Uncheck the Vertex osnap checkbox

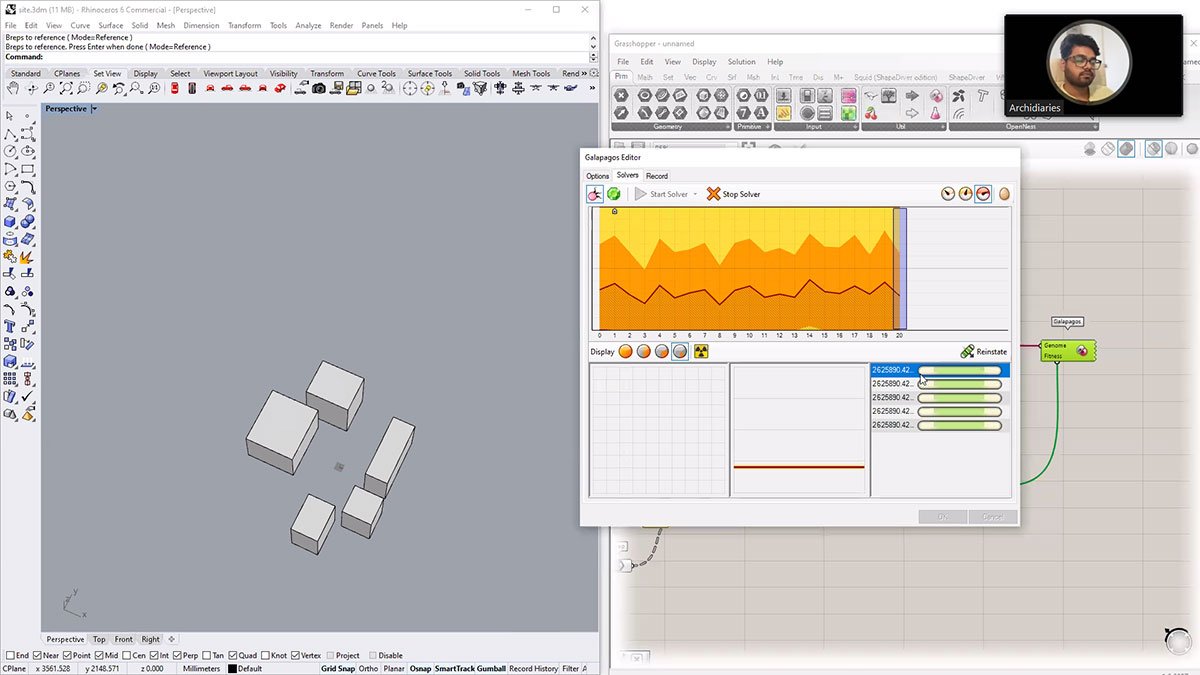(x=293, y=655)
